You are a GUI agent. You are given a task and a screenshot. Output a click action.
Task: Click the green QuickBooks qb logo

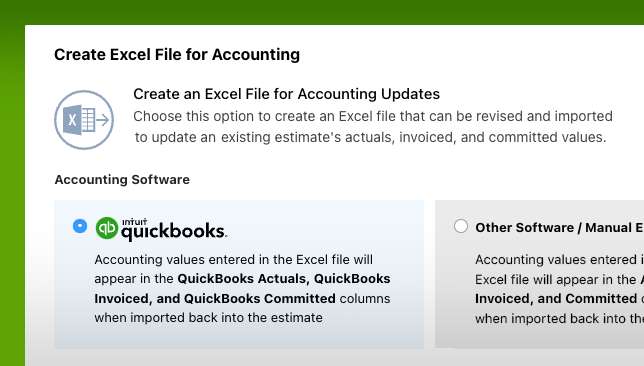tap(107, 228)
